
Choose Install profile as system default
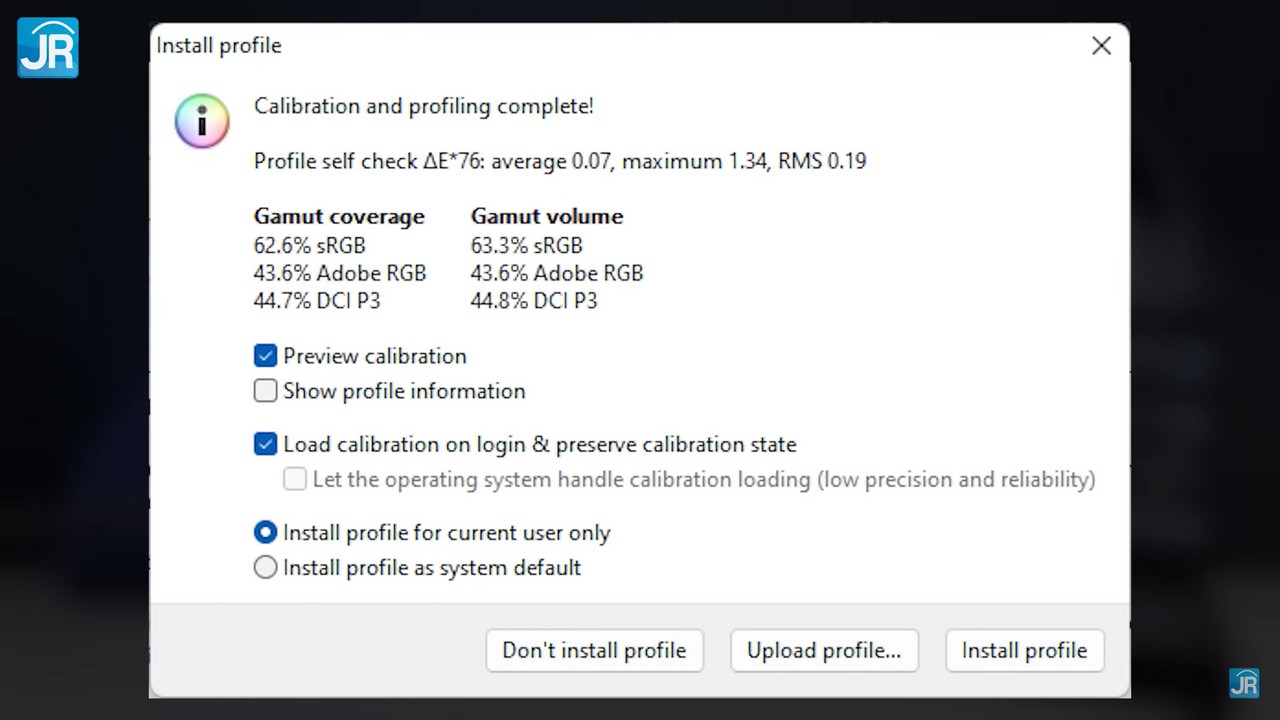coord(265,568)
